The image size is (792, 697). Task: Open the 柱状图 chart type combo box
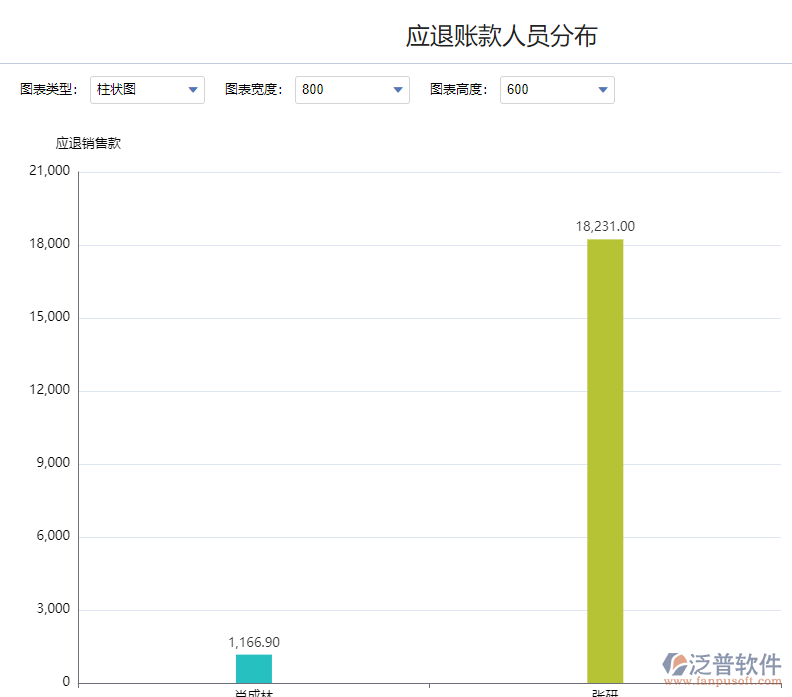(x=138, y=90)
